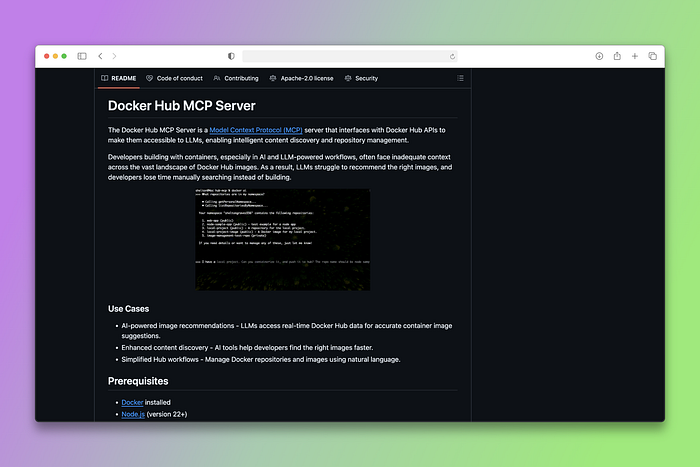The width and height of the screenshot is (700, 467).
Task: Click the README book icon
Action: coord(104,78)
